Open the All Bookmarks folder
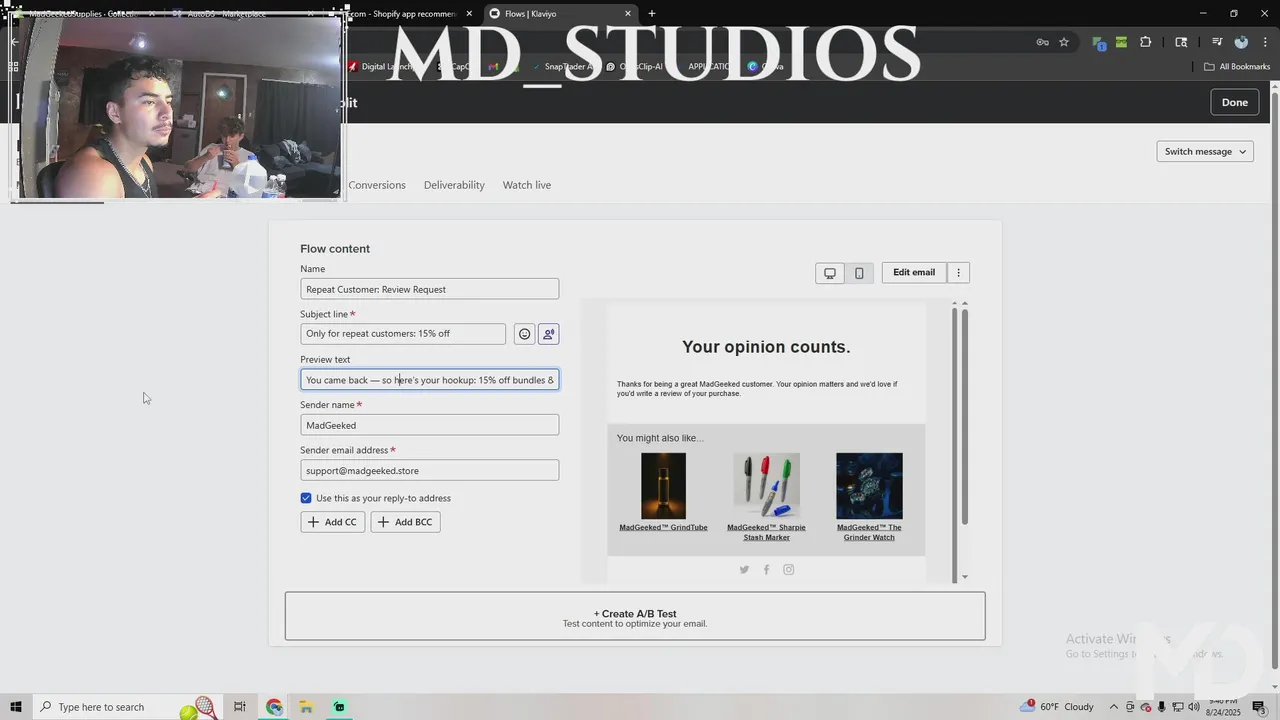The image size is (1280, 720). coord(1237,67)
